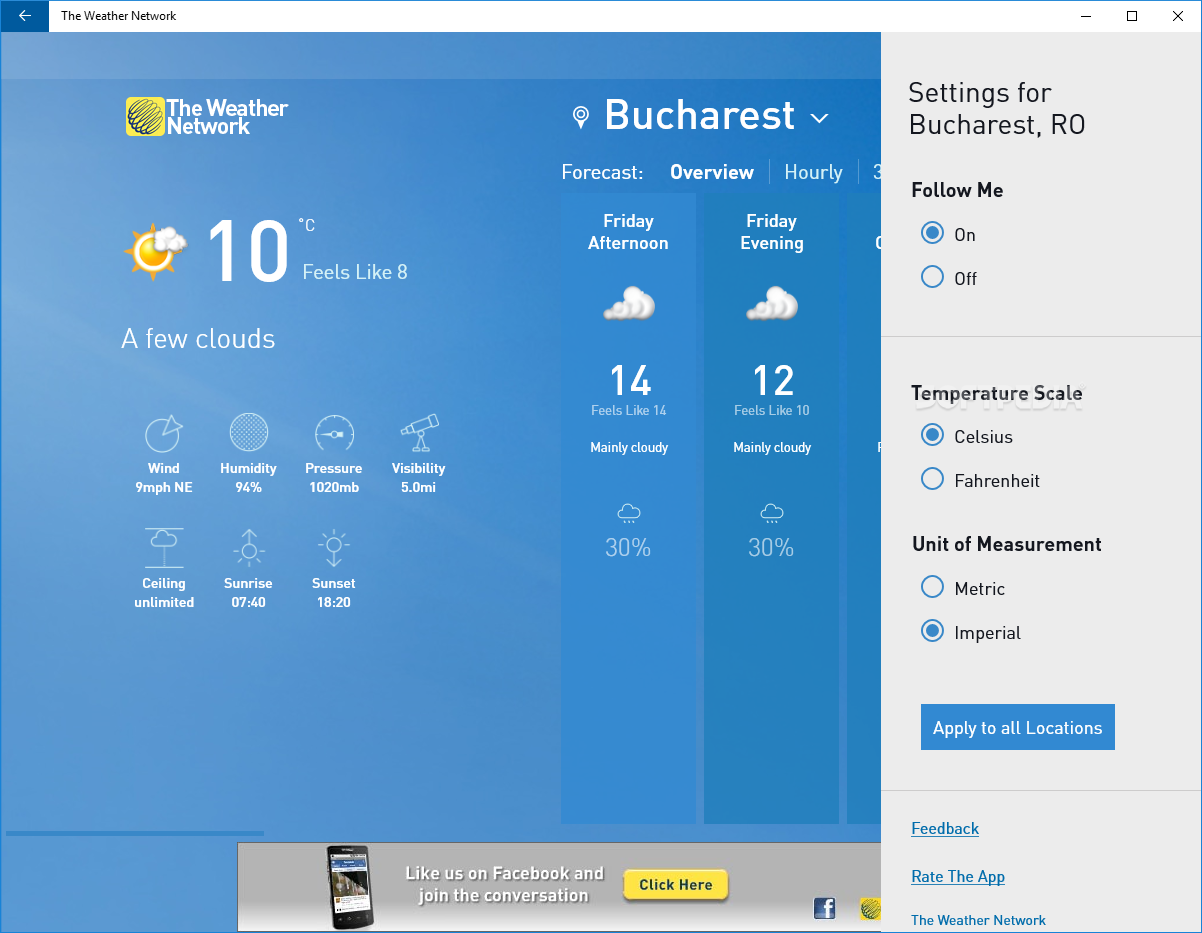Select the Sunset icon

pos(334,548)
